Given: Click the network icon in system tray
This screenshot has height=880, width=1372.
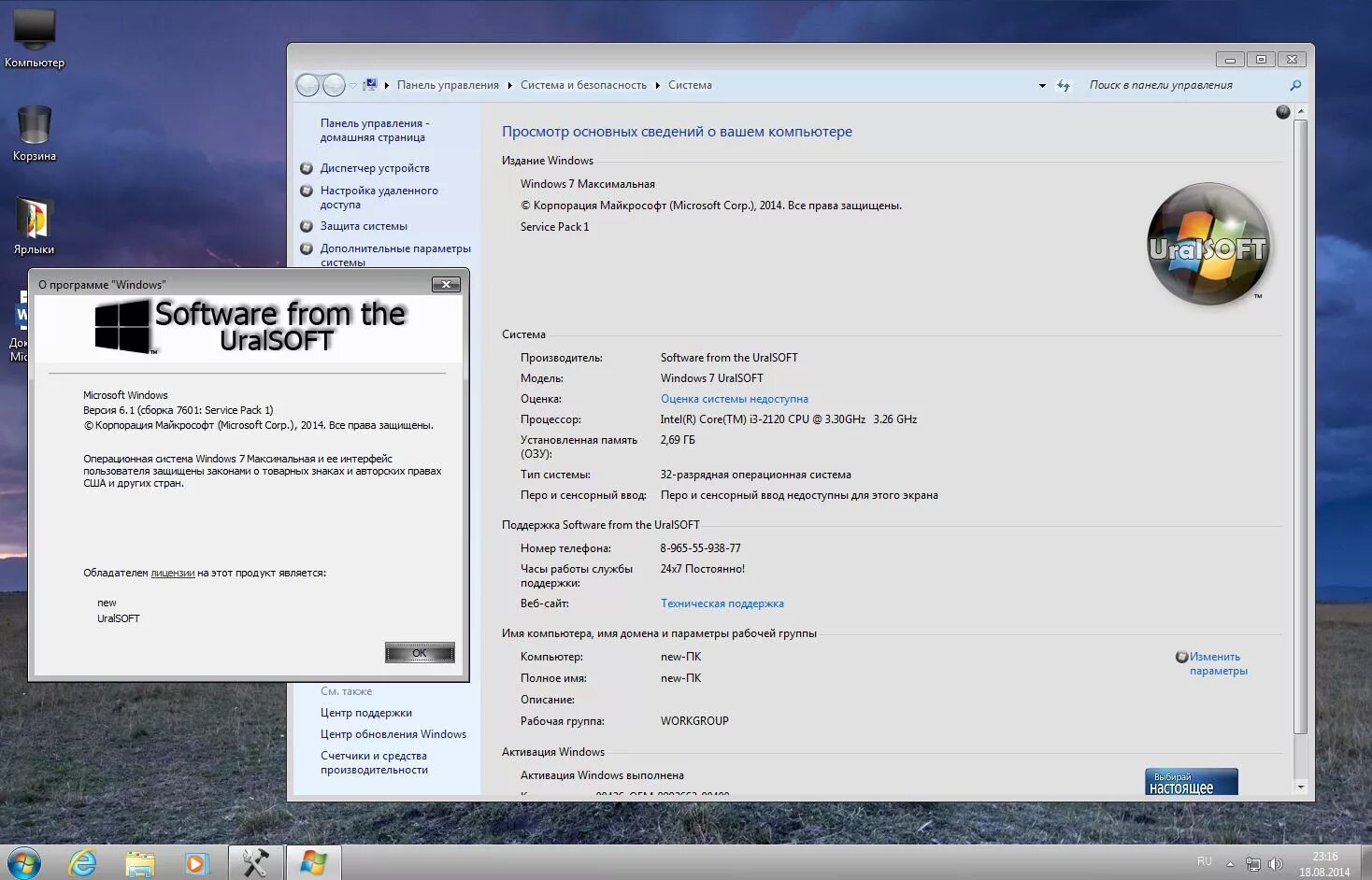Looking at the screenshot, I should pyautogui.click(x=1252, y=864).
